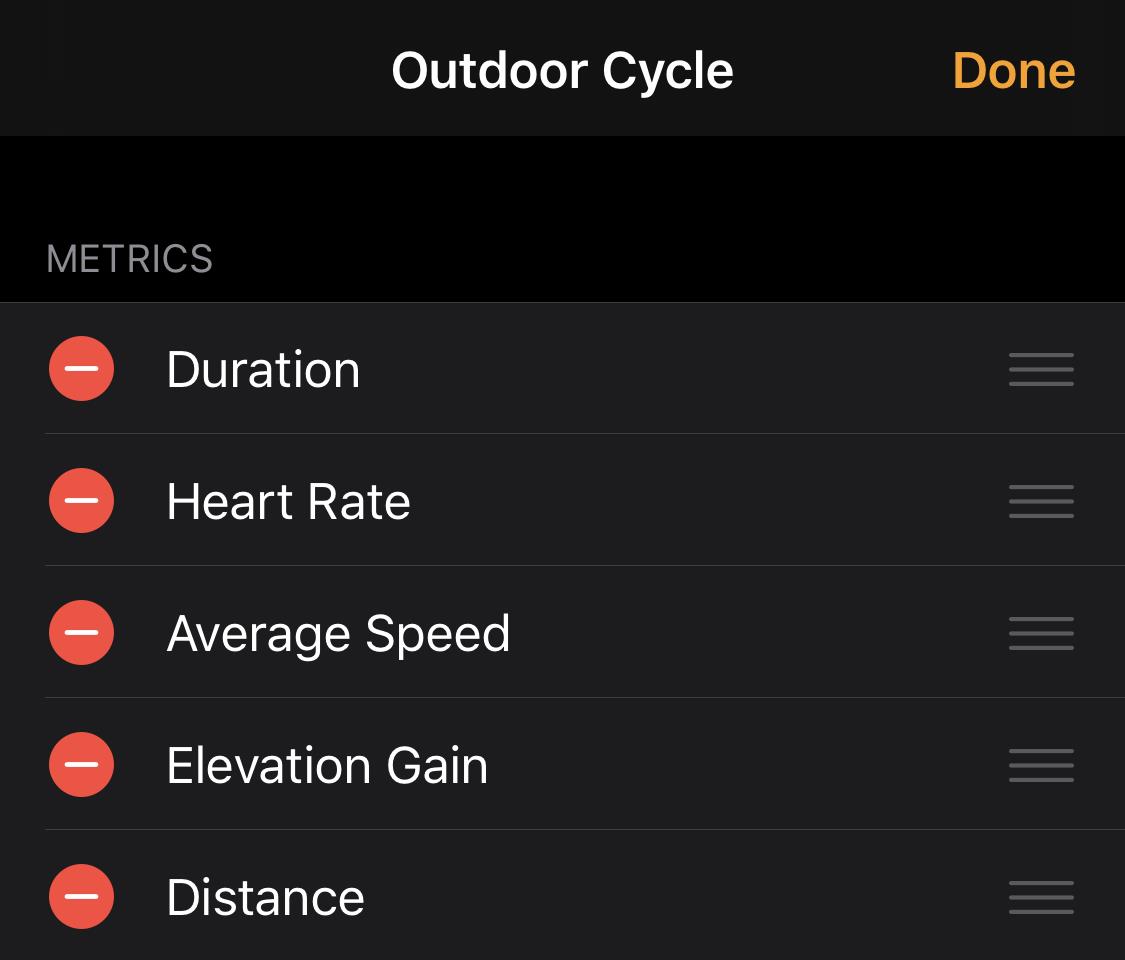Tap the Average Speed drag handle

pos(1041,633)
